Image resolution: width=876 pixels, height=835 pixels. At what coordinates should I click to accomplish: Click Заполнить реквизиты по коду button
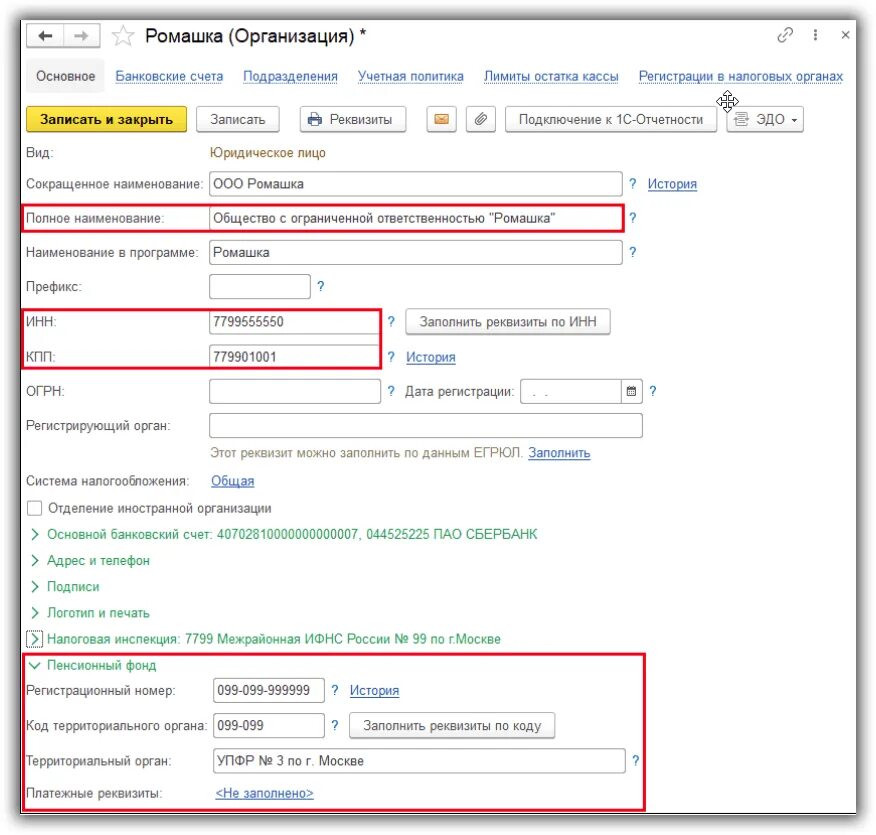[x=452, y=726]
